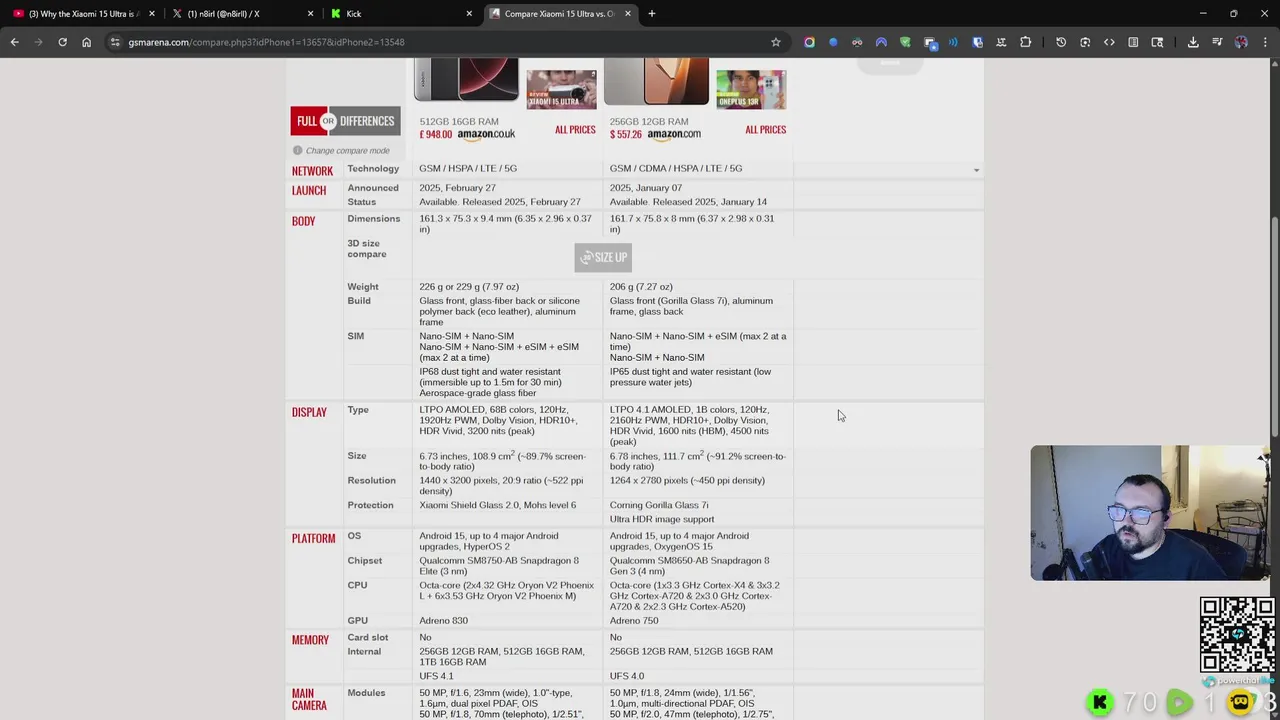Screen dimensions: 1280x720
Task: Close the n8irl X tab
Action: pyautogui.click(x=310, y=14)
